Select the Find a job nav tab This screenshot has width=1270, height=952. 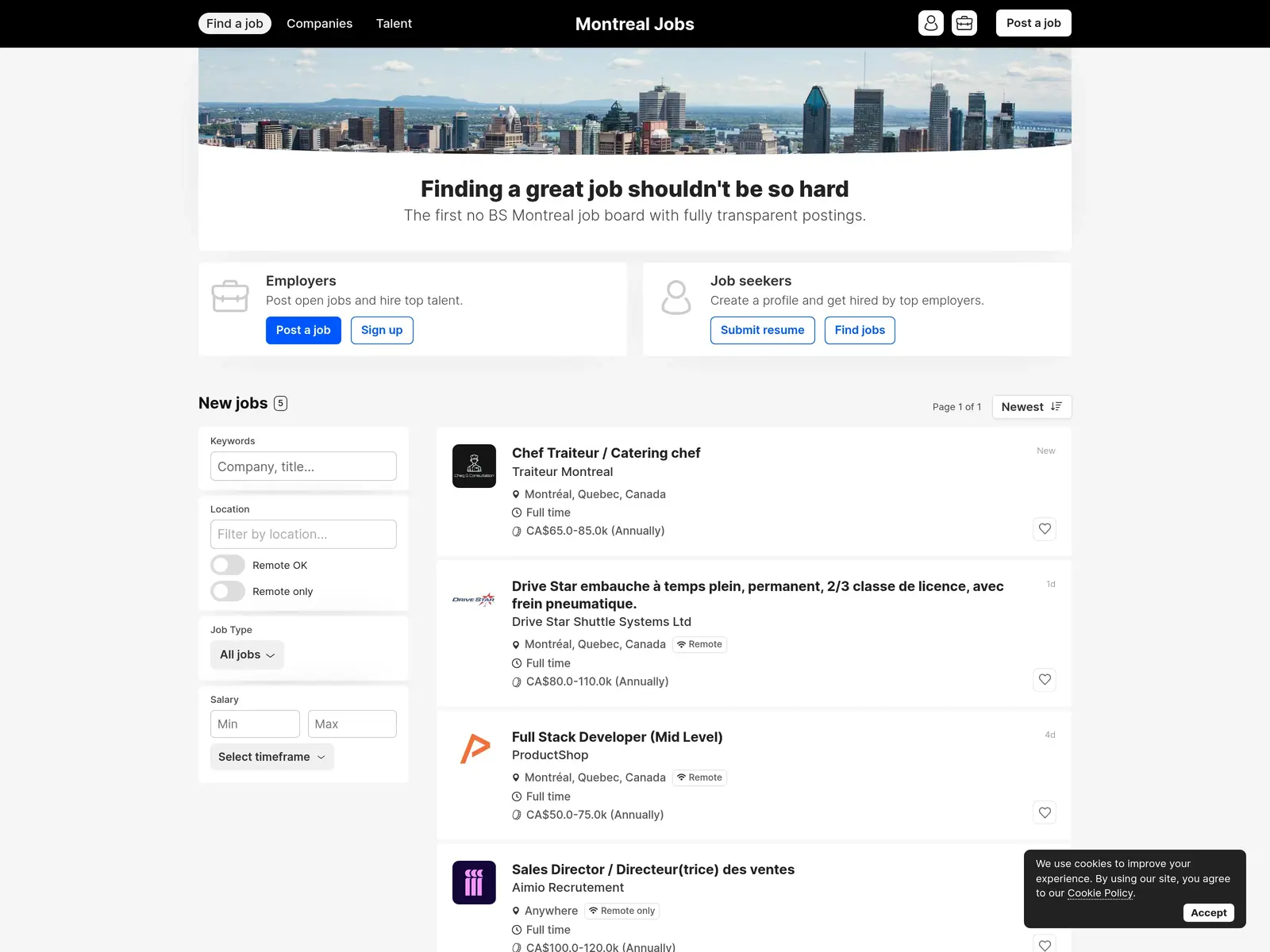click(x=235, y=24)
